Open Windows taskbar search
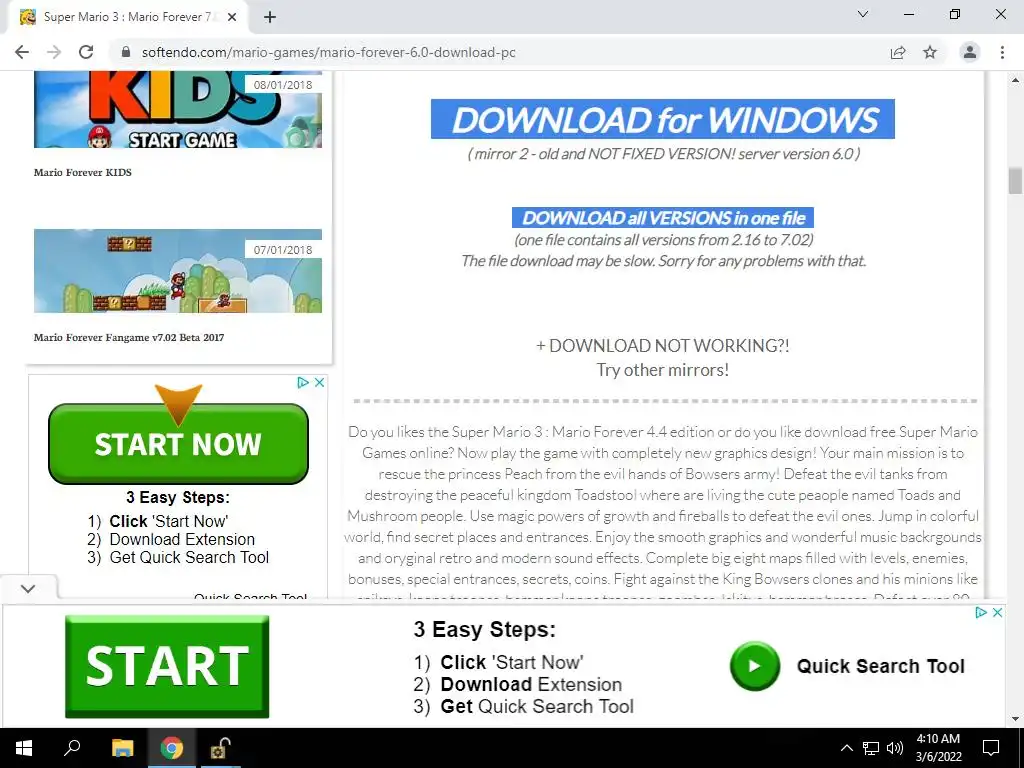The image size is (1024, 768). tap(72, 748)
